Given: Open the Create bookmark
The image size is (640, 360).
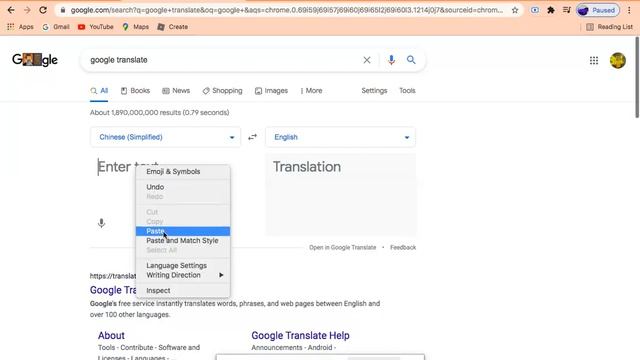Looking at the screenshot, I should (x=173, y=27).
